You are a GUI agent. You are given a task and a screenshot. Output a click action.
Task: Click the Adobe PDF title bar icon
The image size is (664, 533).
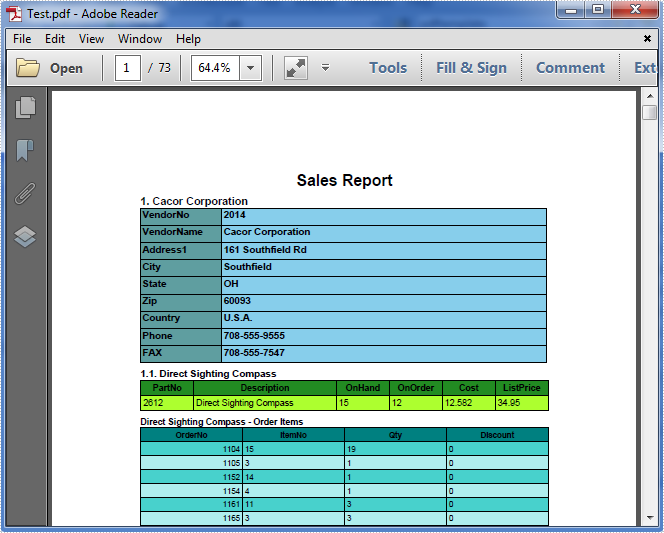(14, 14)
